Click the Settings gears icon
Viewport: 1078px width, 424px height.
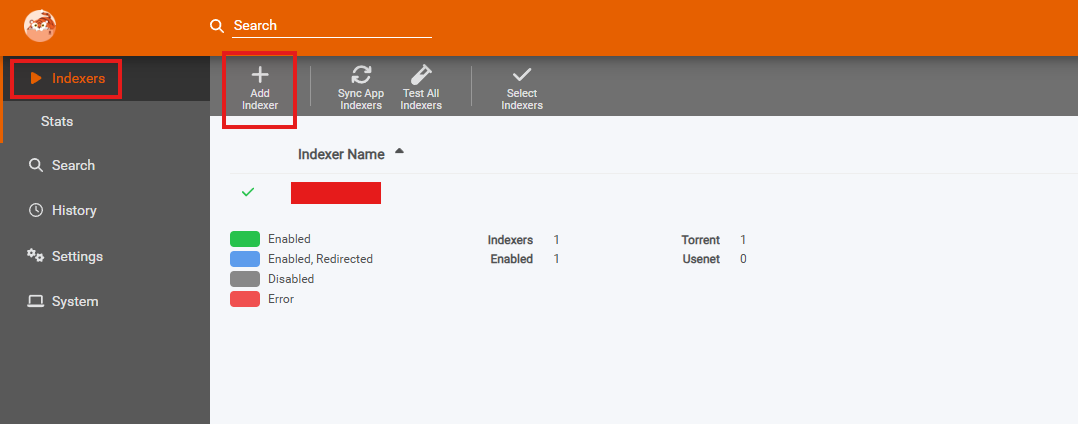pos(36,256)
